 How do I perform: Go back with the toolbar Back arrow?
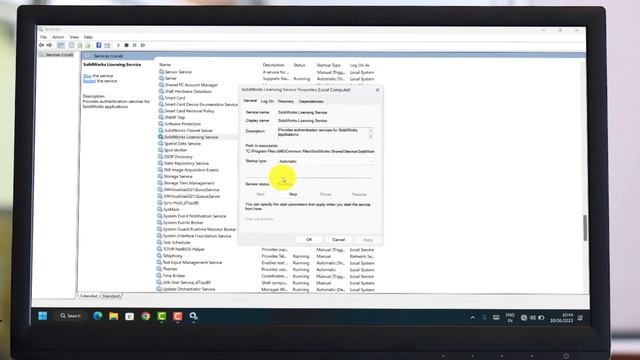pyautogui.click(x=41, y=45)
